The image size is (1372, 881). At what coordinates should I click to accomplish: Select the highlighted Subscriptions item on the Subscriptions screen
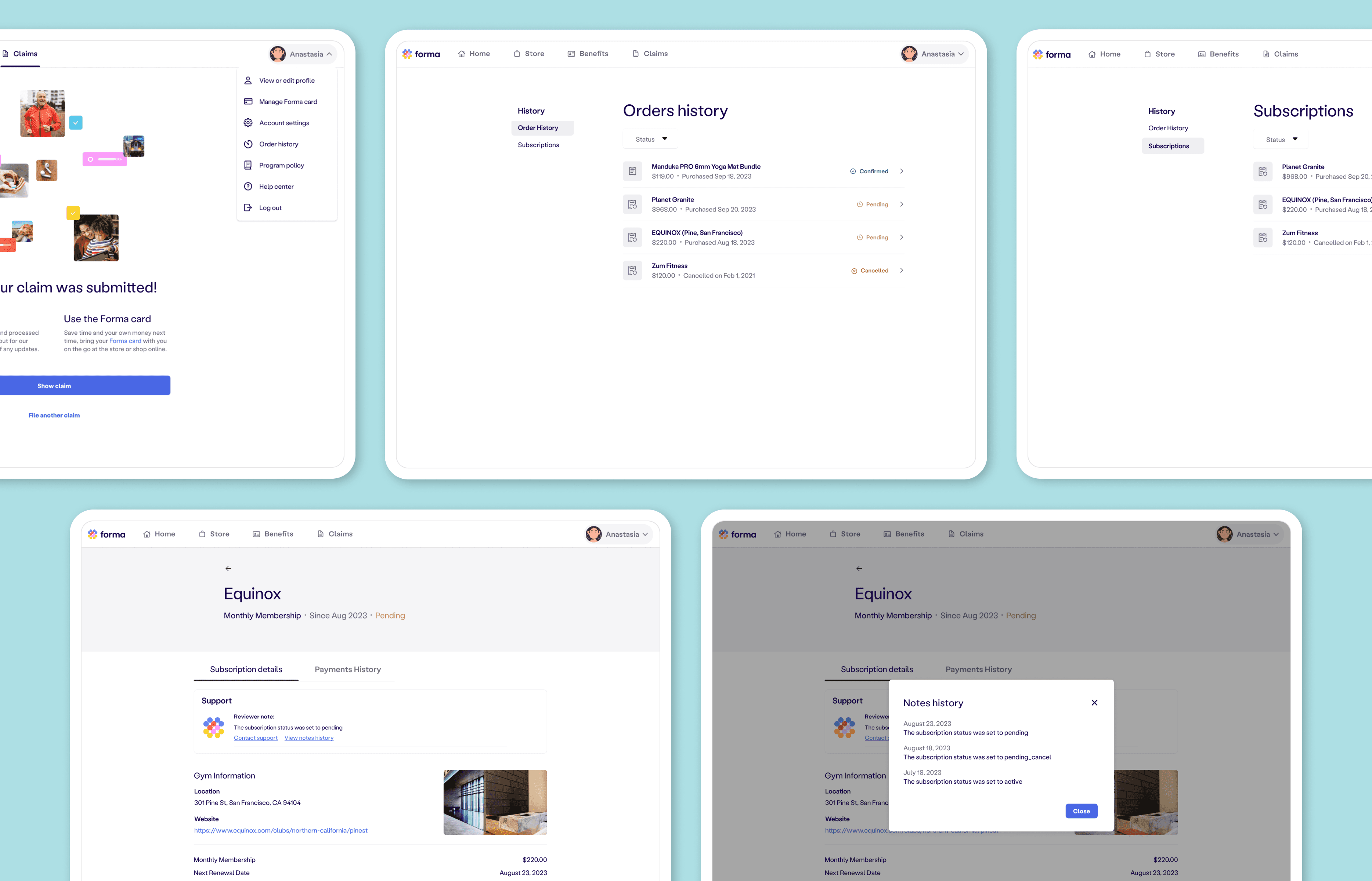pyautogui.click(x=1173, y=146)
